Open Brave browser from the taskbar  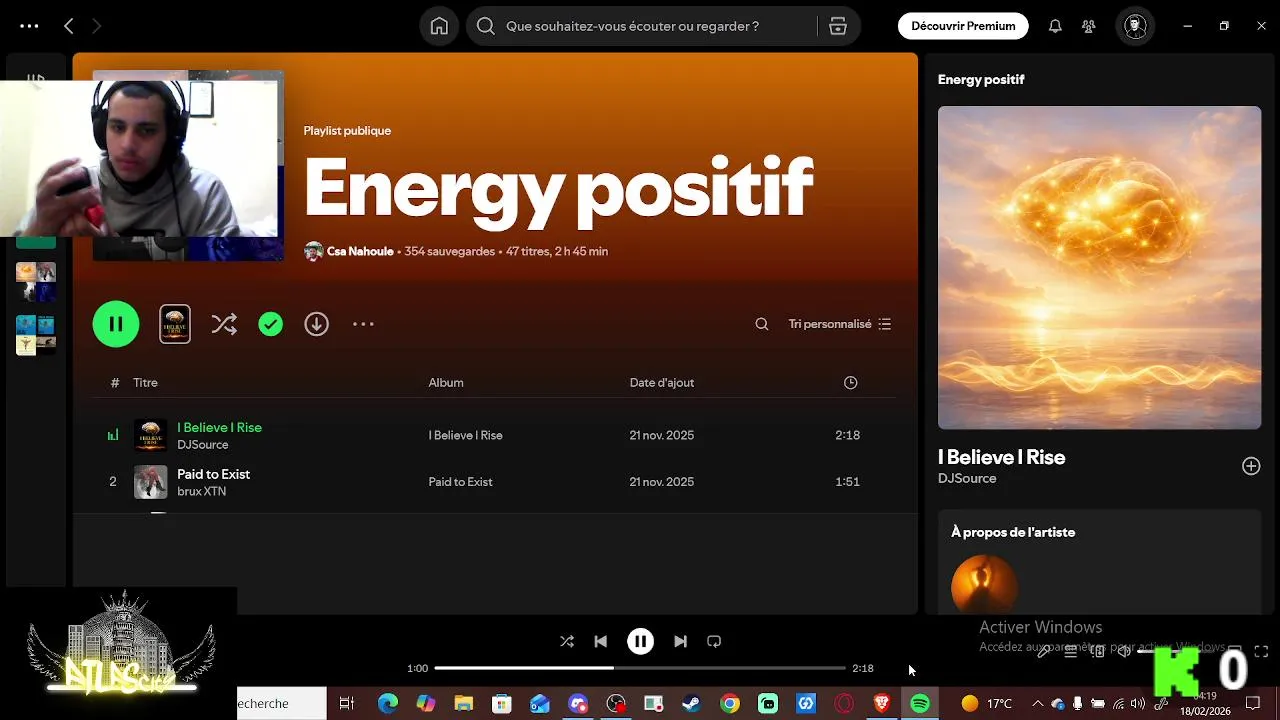[882, 704]
